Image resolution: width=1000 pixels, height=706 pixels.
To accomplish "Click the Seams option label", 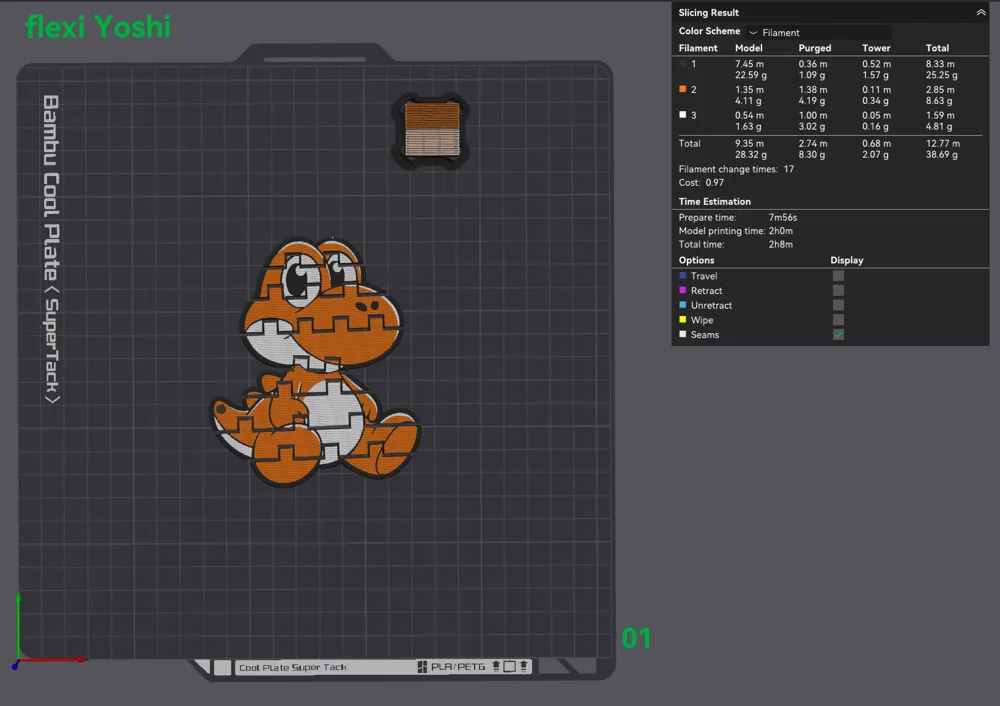I will tap(705, 335).
